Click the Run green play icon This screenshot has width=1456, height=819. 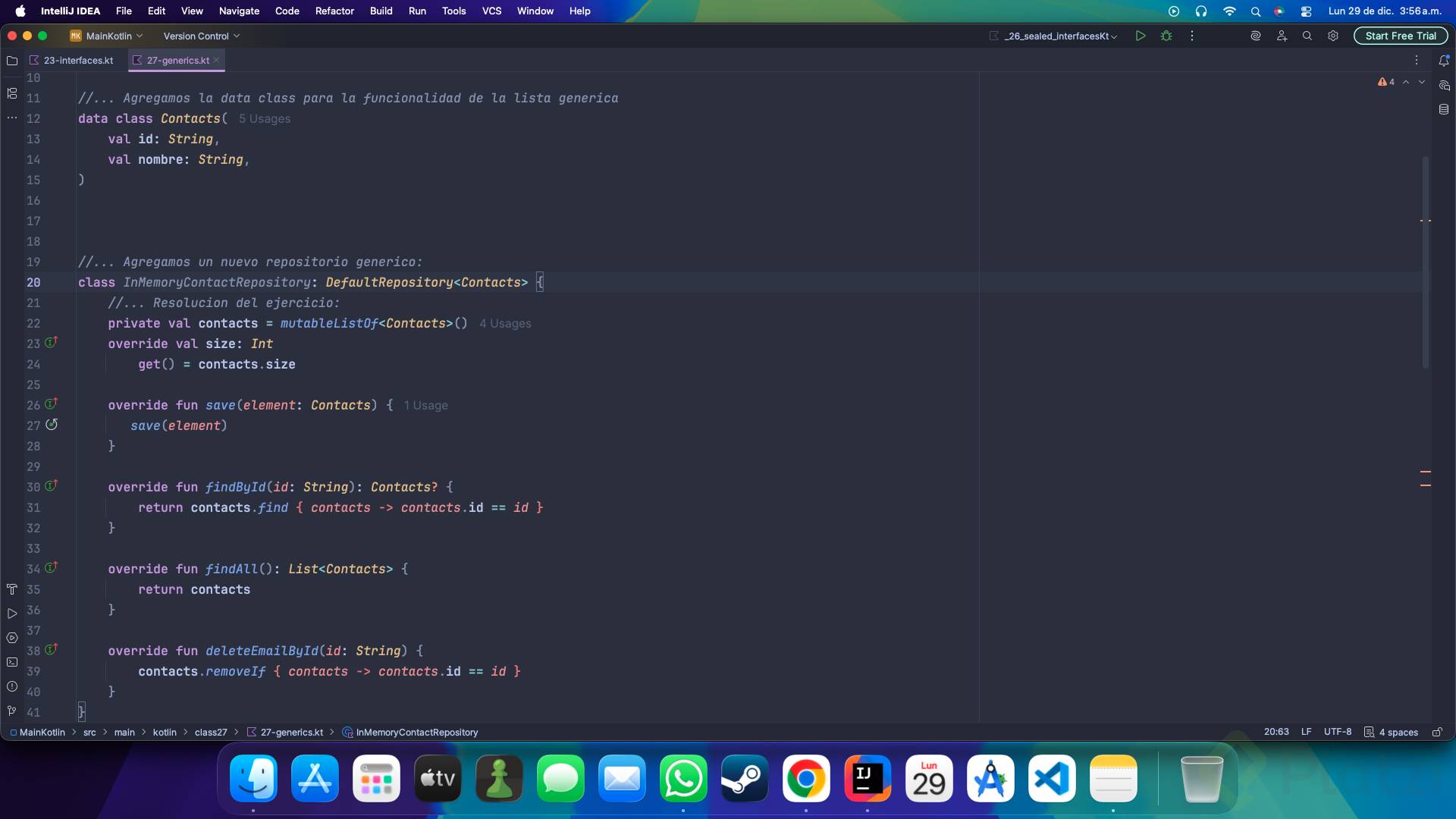1140,36
